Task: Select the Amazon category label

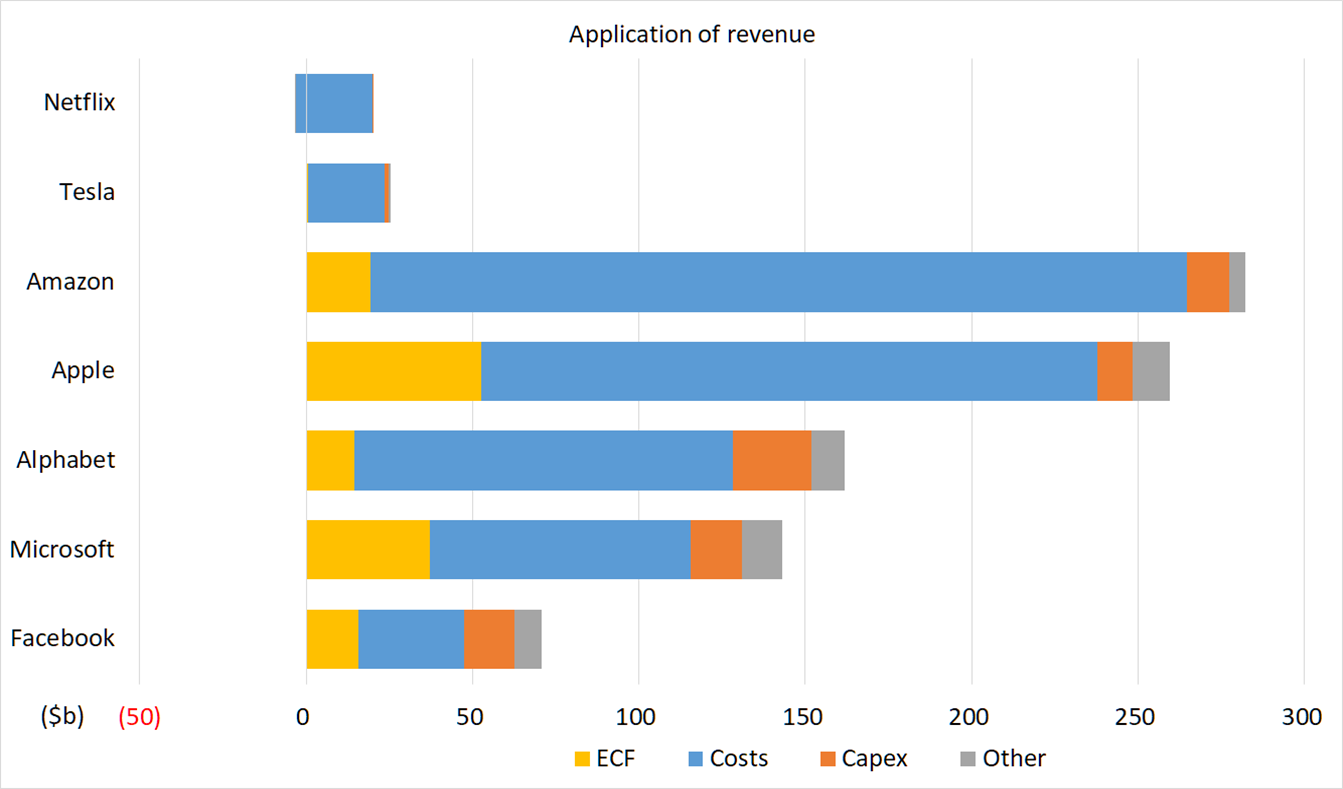Action: pos(71,281)
